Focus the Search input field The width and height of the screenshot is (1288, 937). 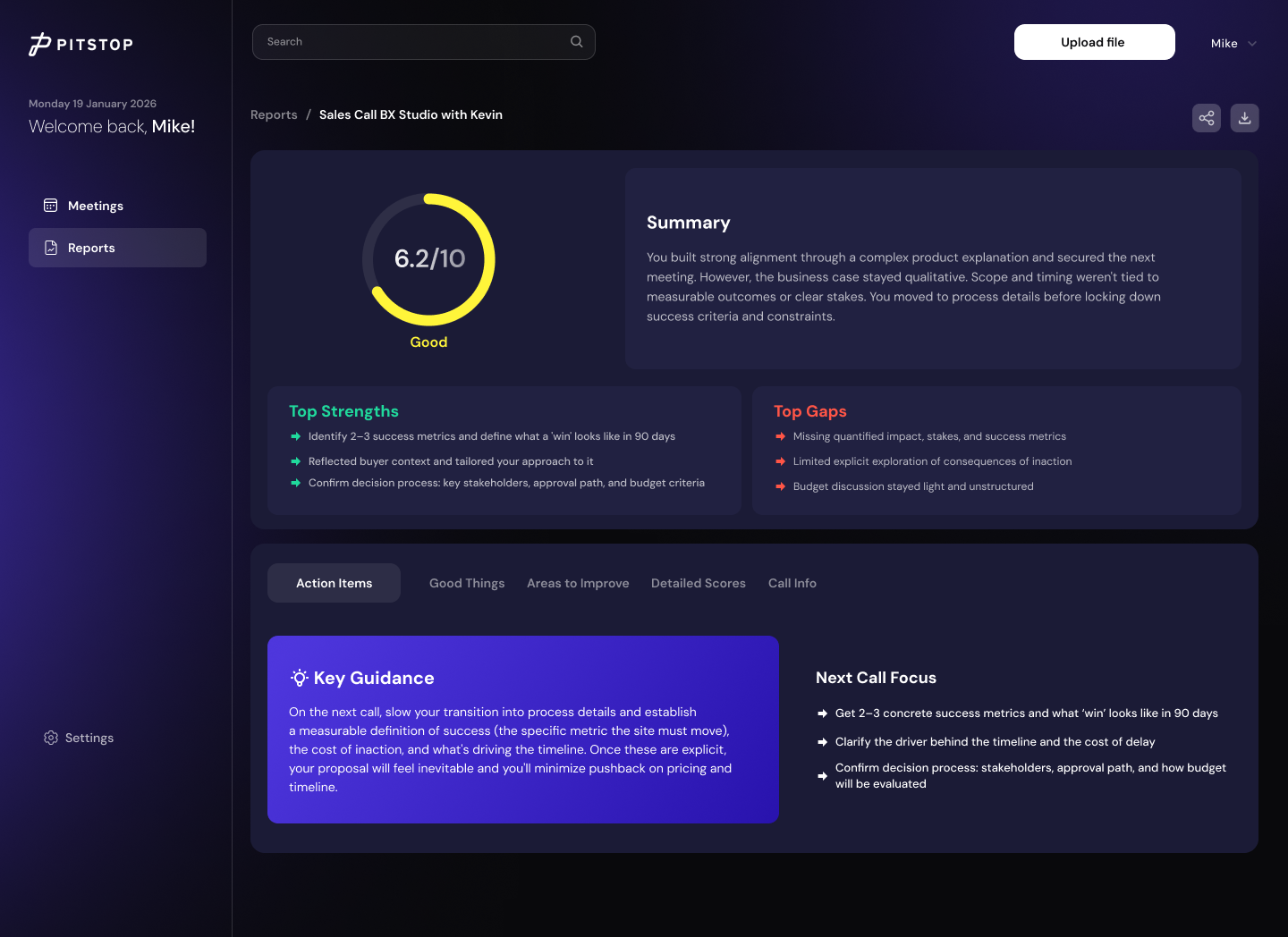click(411, 42)
